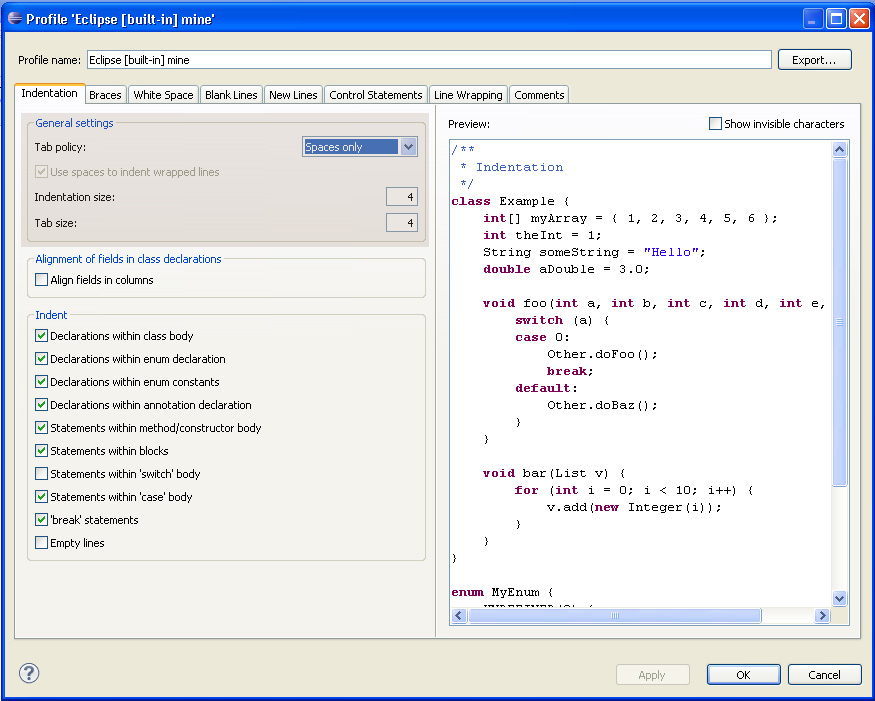Select the Control Statements tab
The height and width of the screenshot is (701, 875).
coord(376,95)
